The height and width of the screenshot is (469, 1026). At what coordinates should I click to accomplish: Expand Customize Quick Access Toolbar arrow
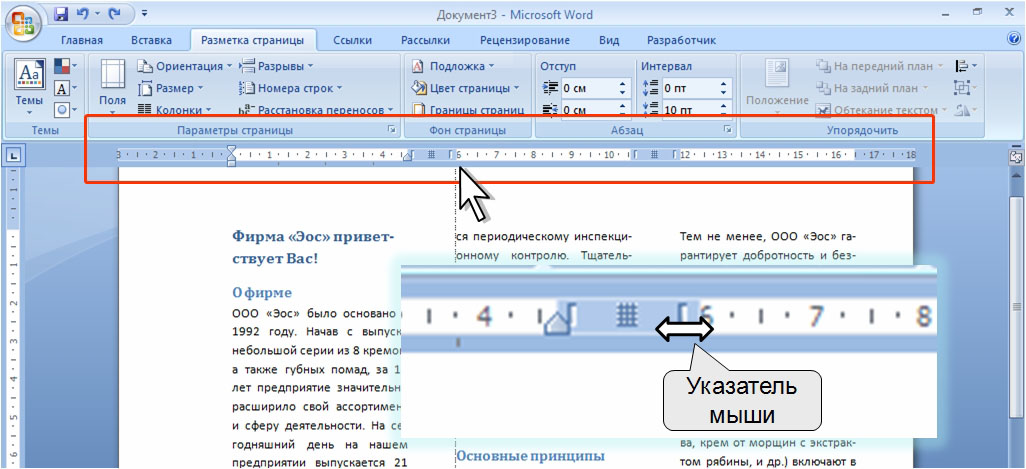click(x=144, y=13)
